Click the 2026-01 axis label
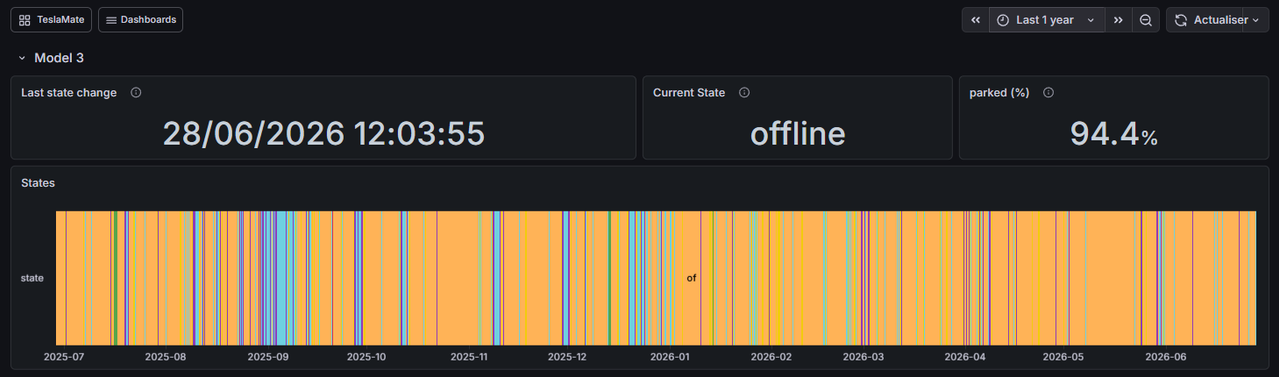 click(670, 356)
